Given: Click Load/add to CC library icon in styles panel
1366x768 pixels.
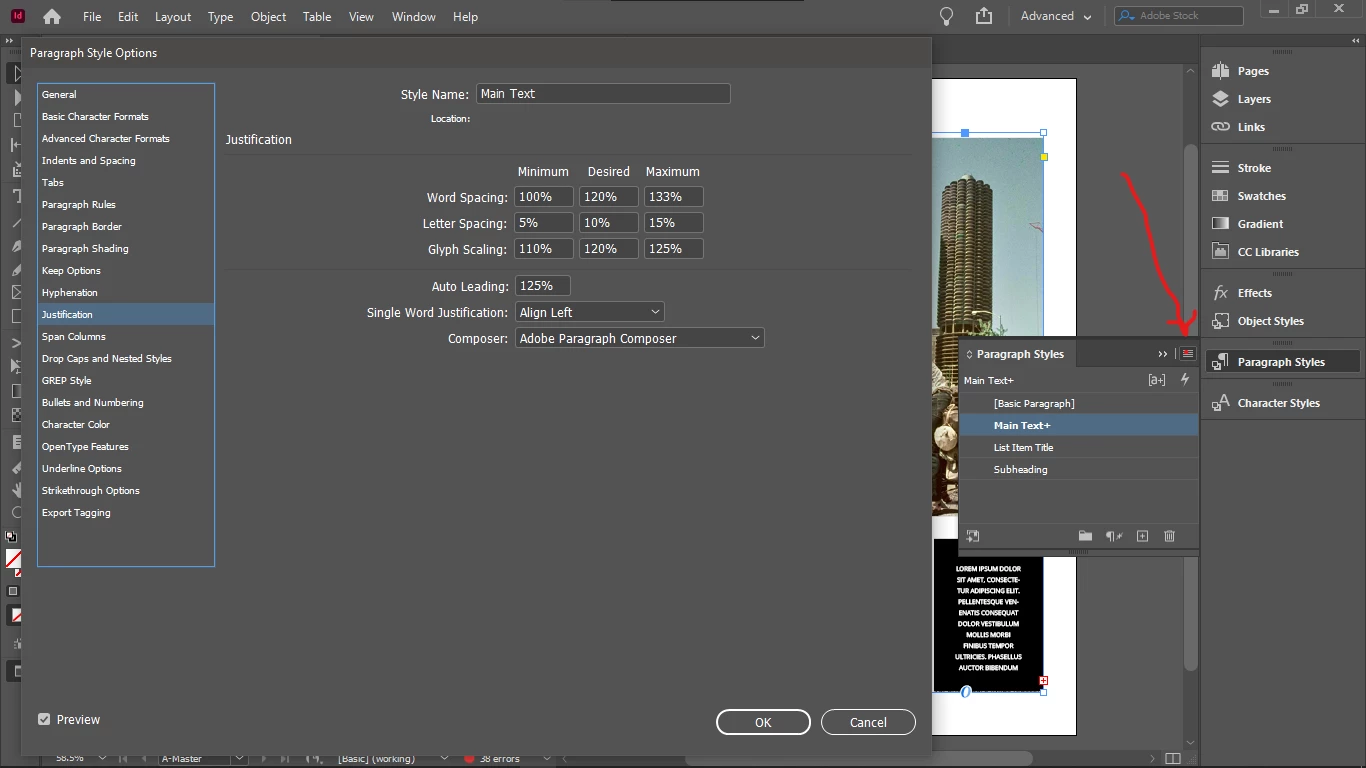Looking at the screenshot, I should pyautogui.click(x=973, y=536).
